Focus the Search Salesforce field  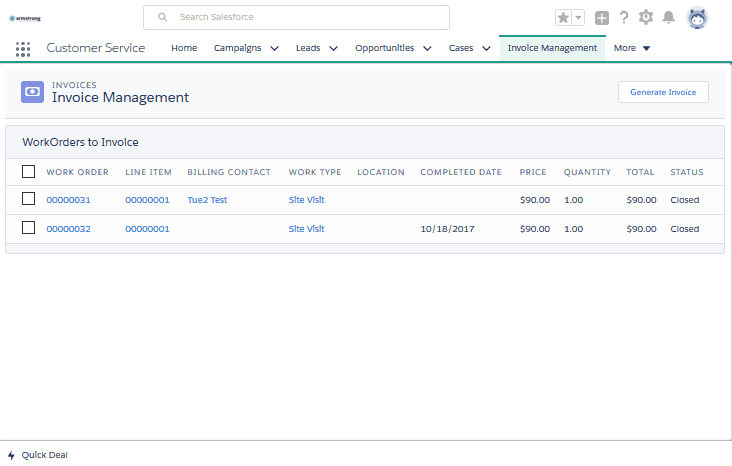(x=296, y=17)
